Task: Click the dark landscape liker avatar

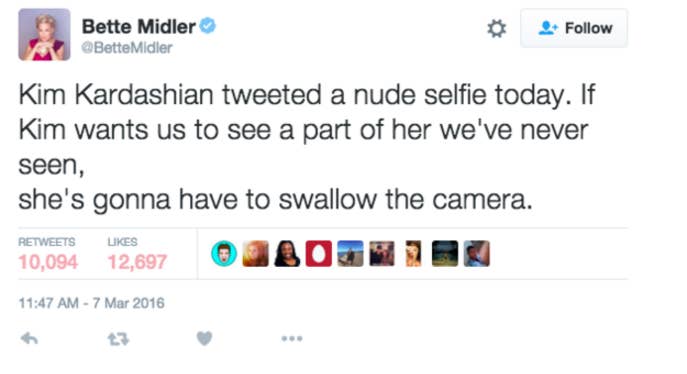Action: click(x=445, y=254)
